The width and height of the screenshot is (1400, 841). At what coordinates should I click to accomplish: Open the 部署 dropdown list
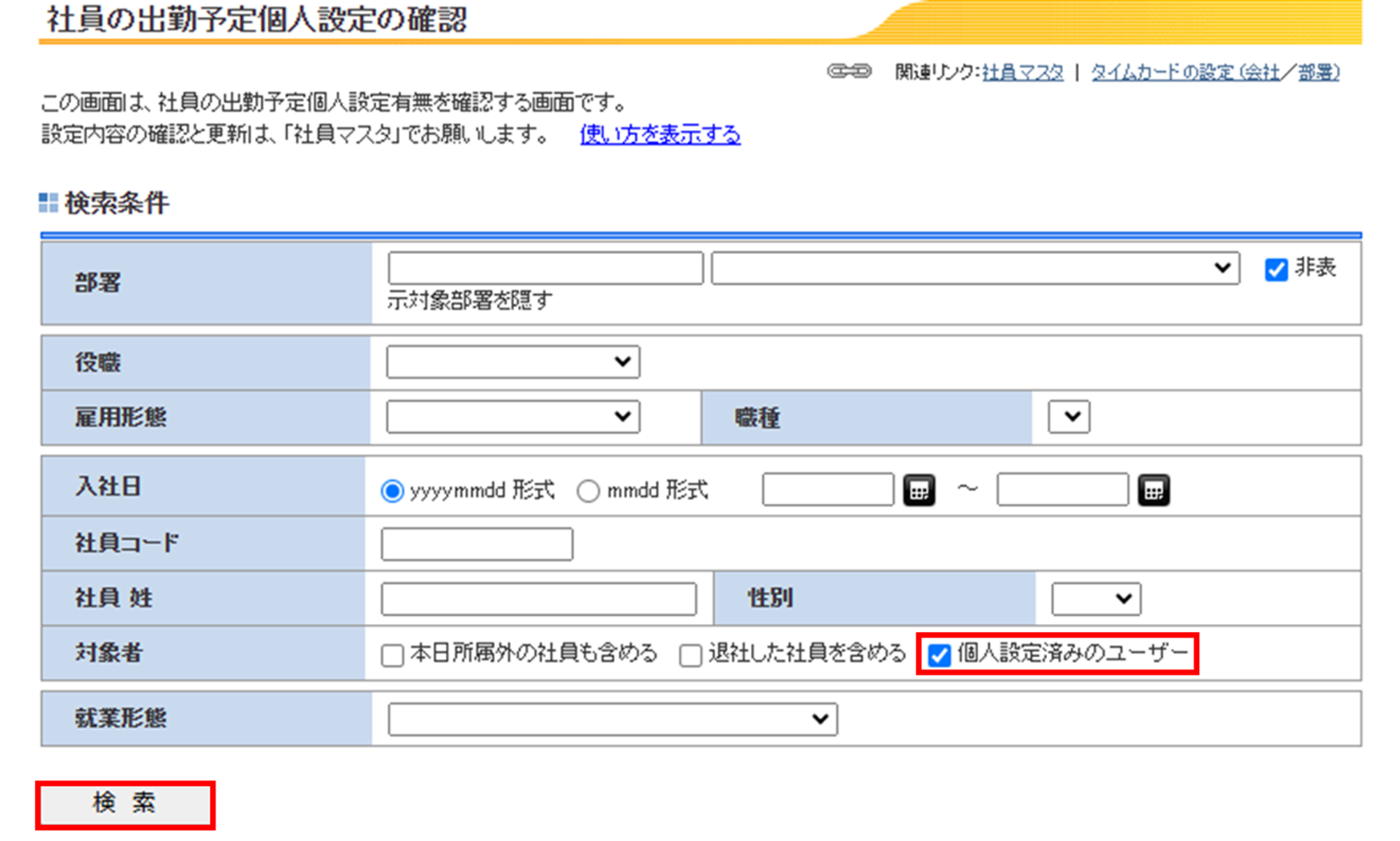click(974, 268)
